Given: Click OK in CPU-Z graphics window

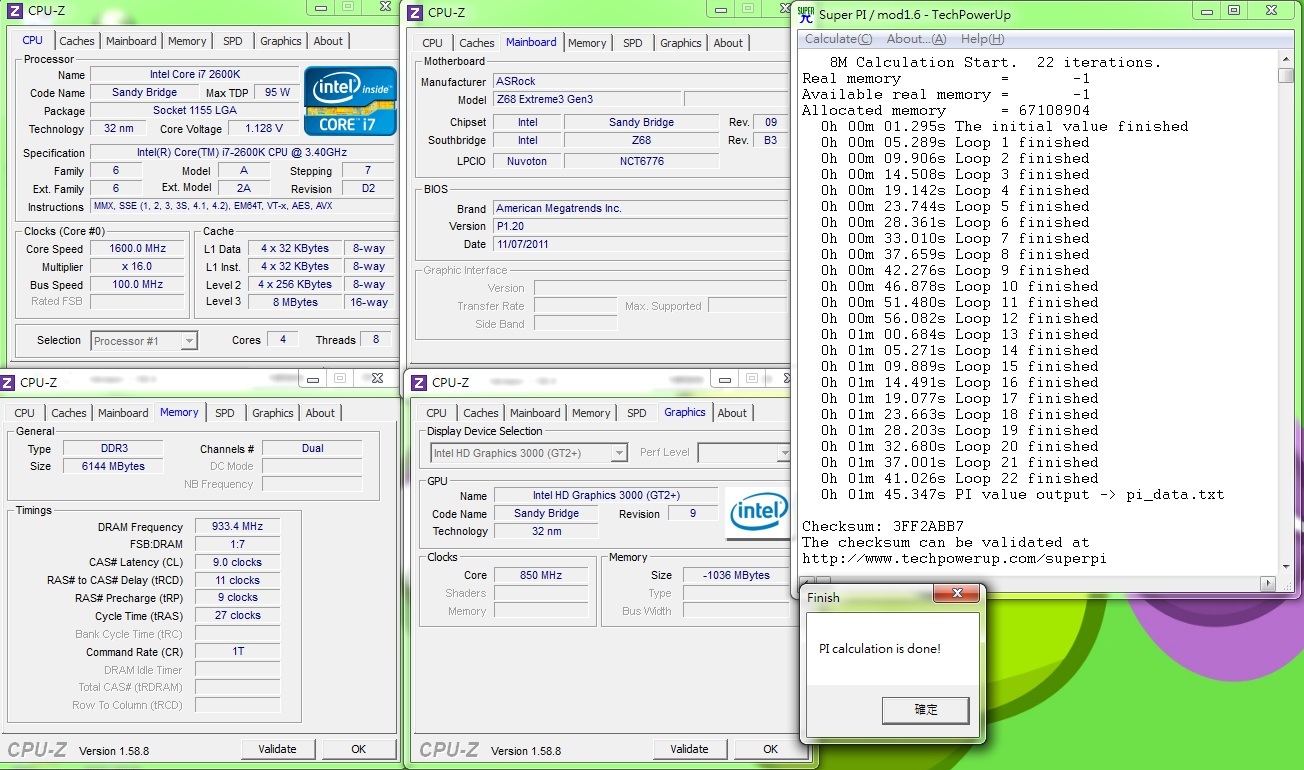Looking at the screenshot, I should click(771, 749).
